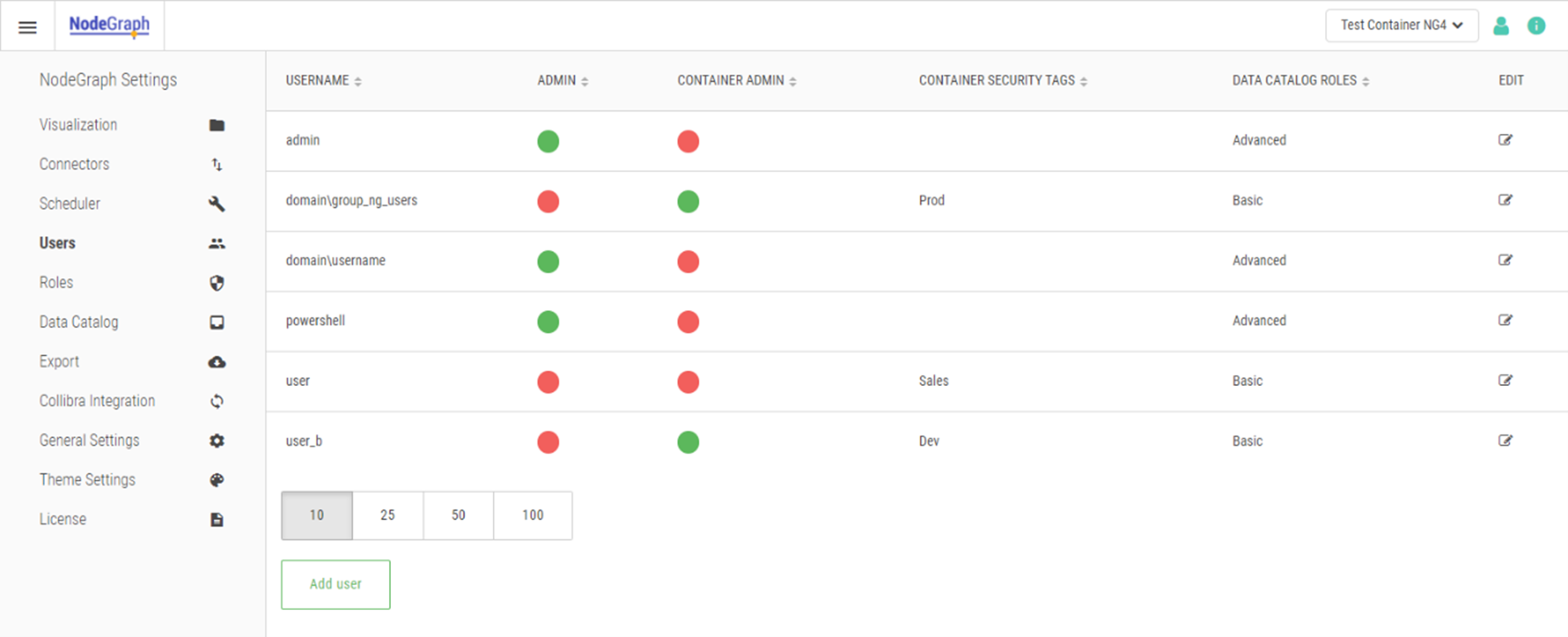The image size is (1568, 637).
Task: Click the domain\username cell
Action: 335,260
